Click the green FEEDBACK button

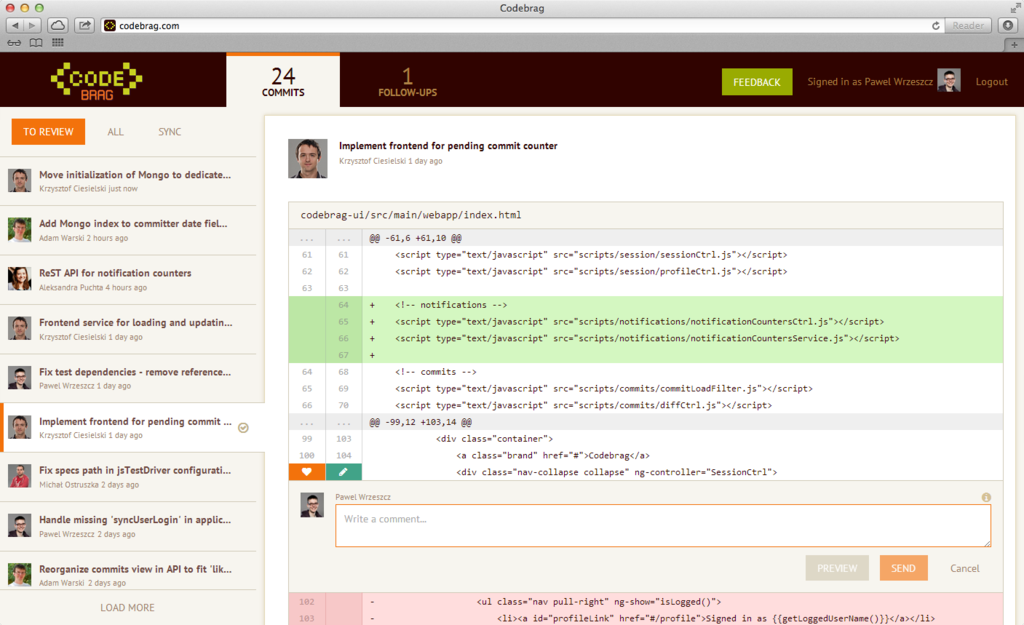[757, 82]
